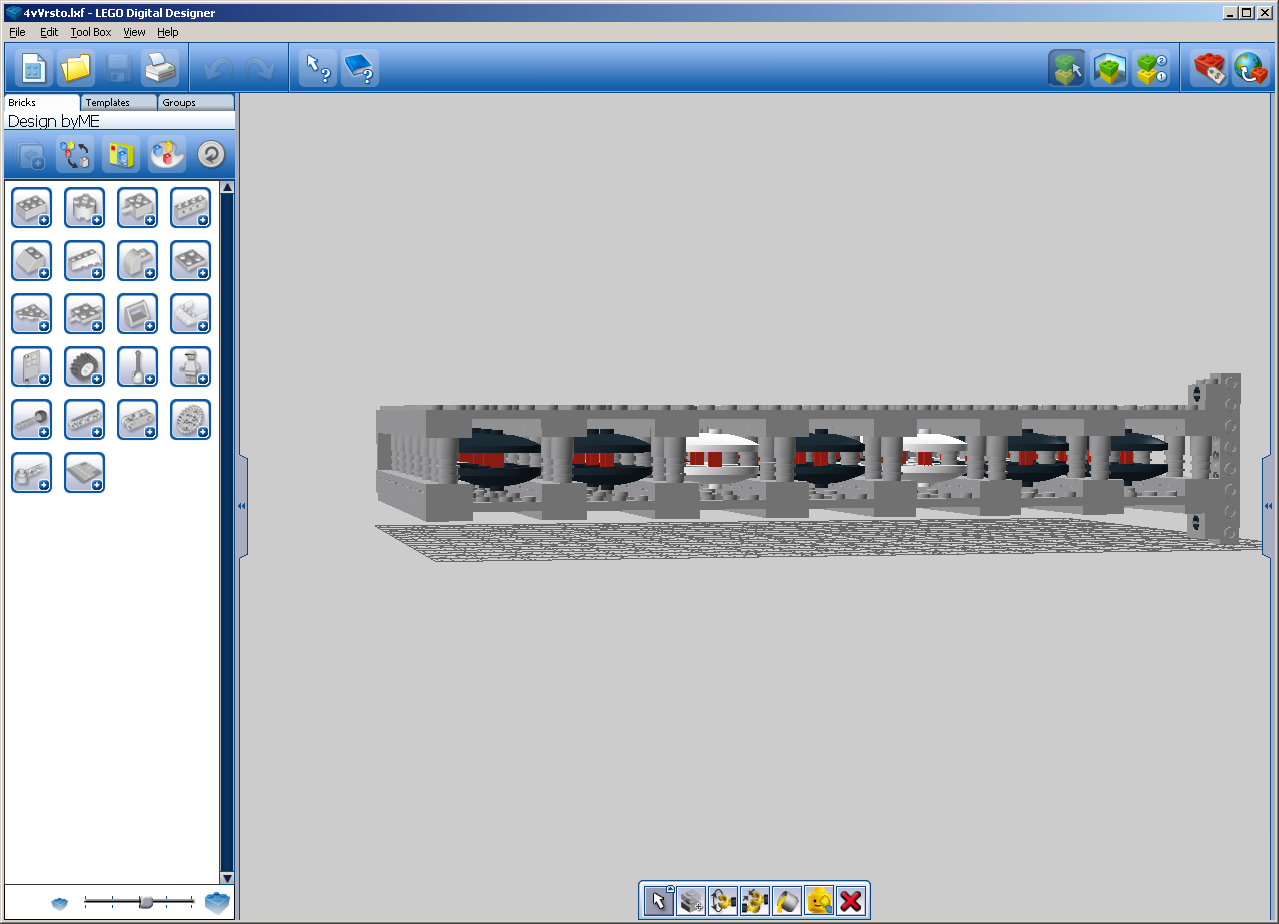Open the Technic connector parts category
Image resolution: width=1279 pixels, height=924 pixels.
click(x=32, y=473)
